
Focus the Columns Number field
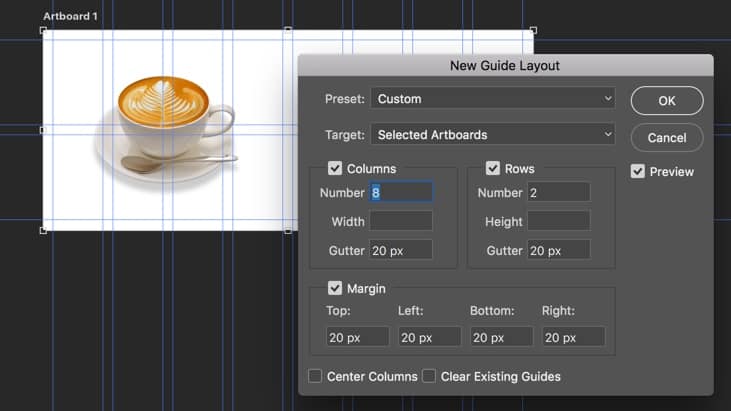401,192
